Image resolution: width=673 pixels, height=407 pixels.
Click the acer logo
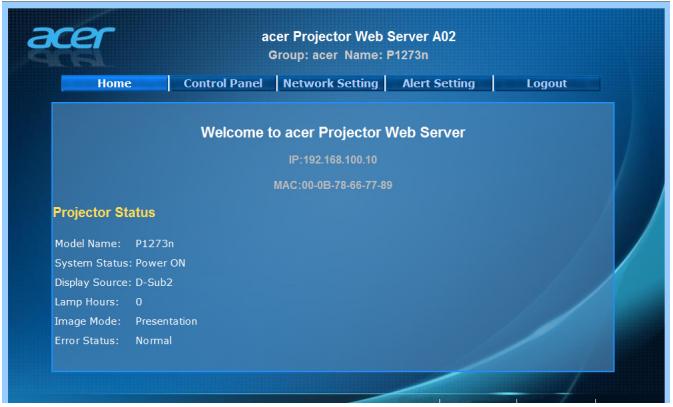(x=71, y=37)
